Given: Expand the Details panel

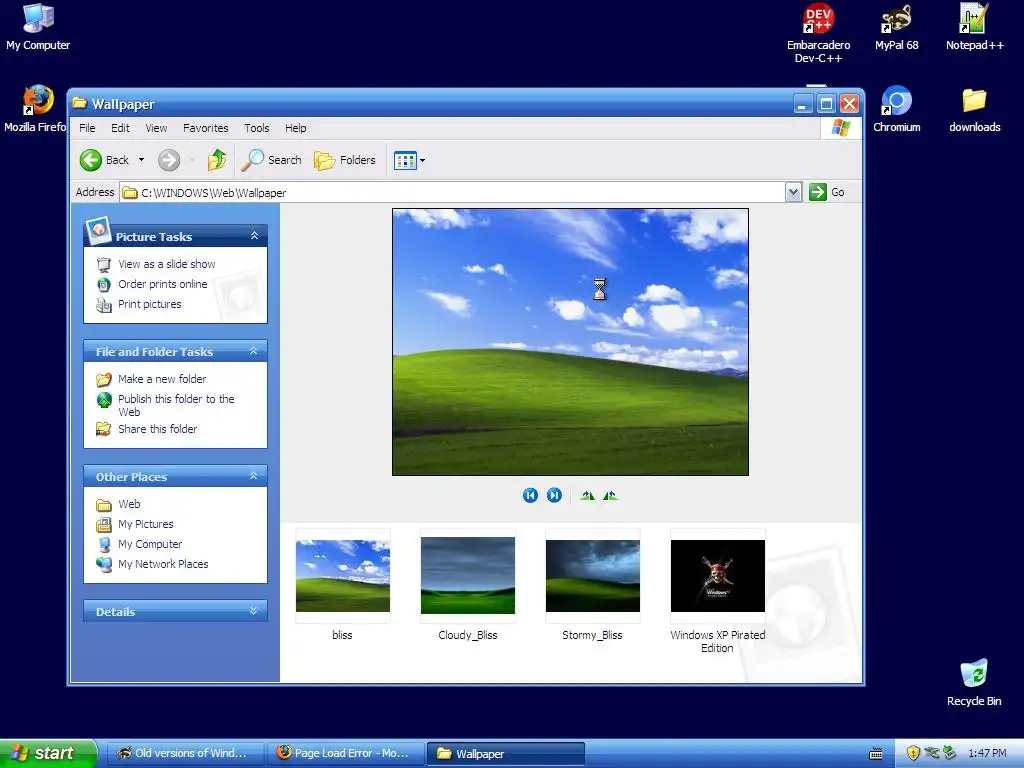Looking at the screenshot, I should click(254, 611).
